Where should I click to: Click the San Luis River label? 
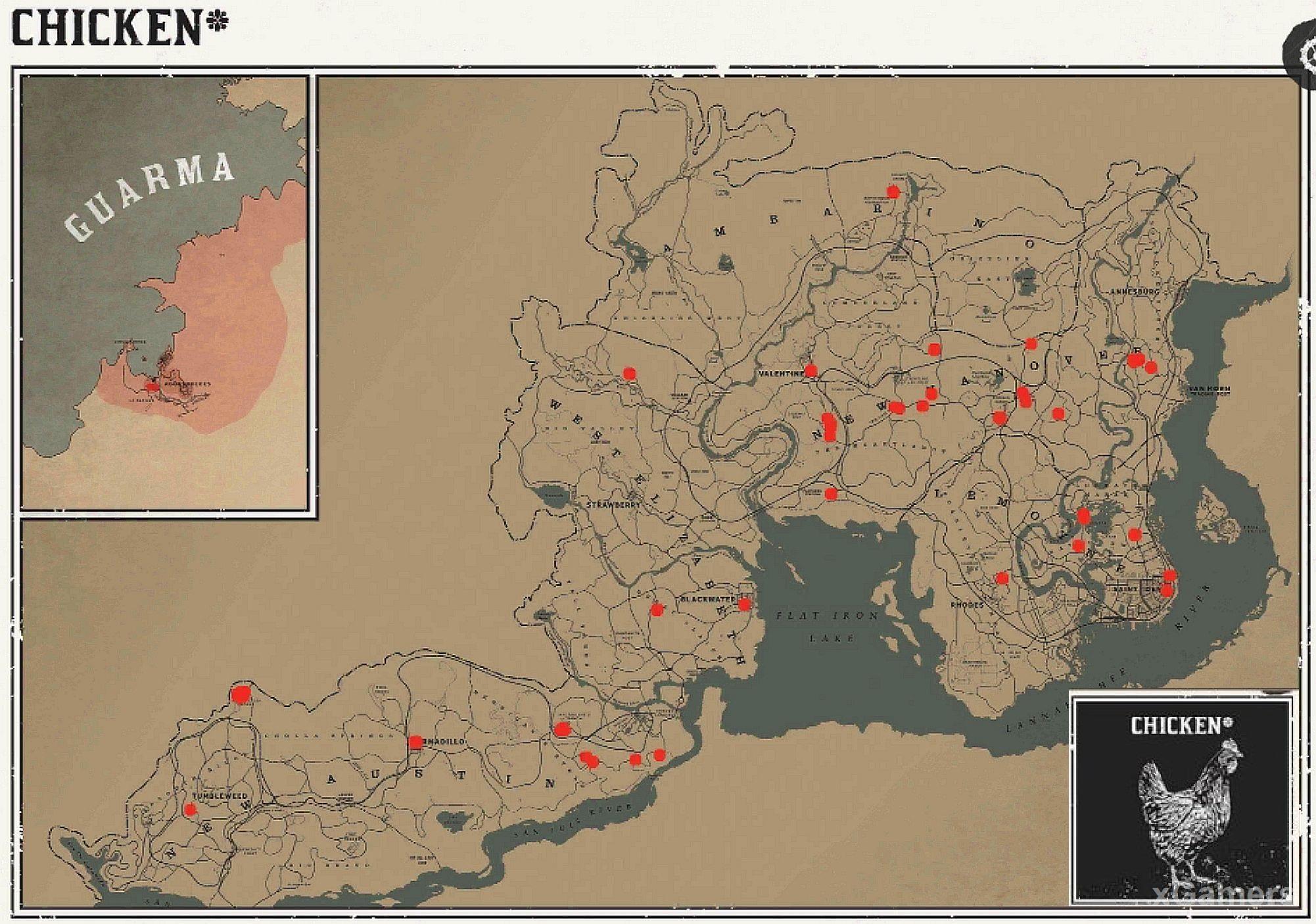coord(571,821)
